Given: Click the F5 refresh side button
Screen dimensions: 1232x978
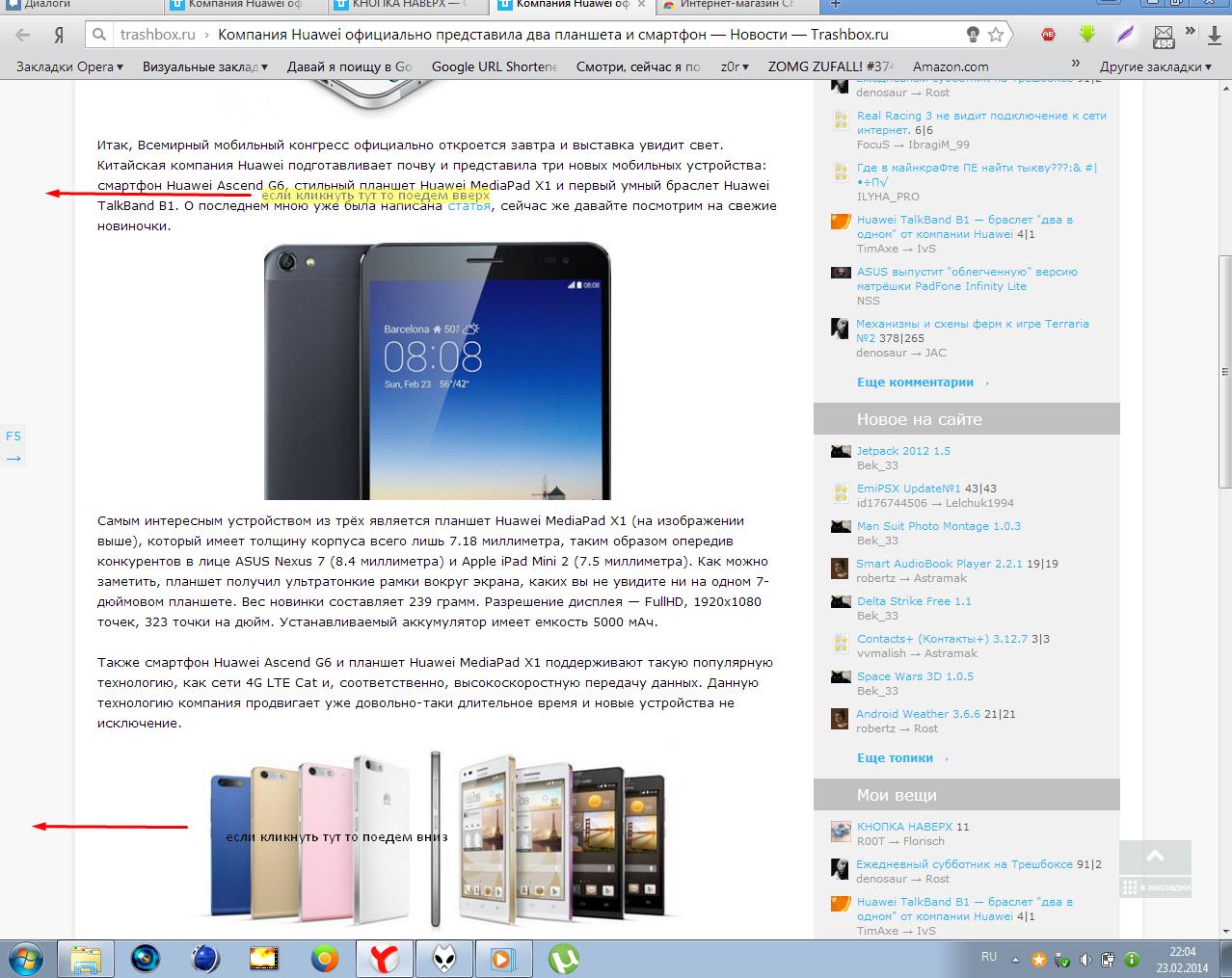Looking at the screenshot, I should tap(13, 436).
